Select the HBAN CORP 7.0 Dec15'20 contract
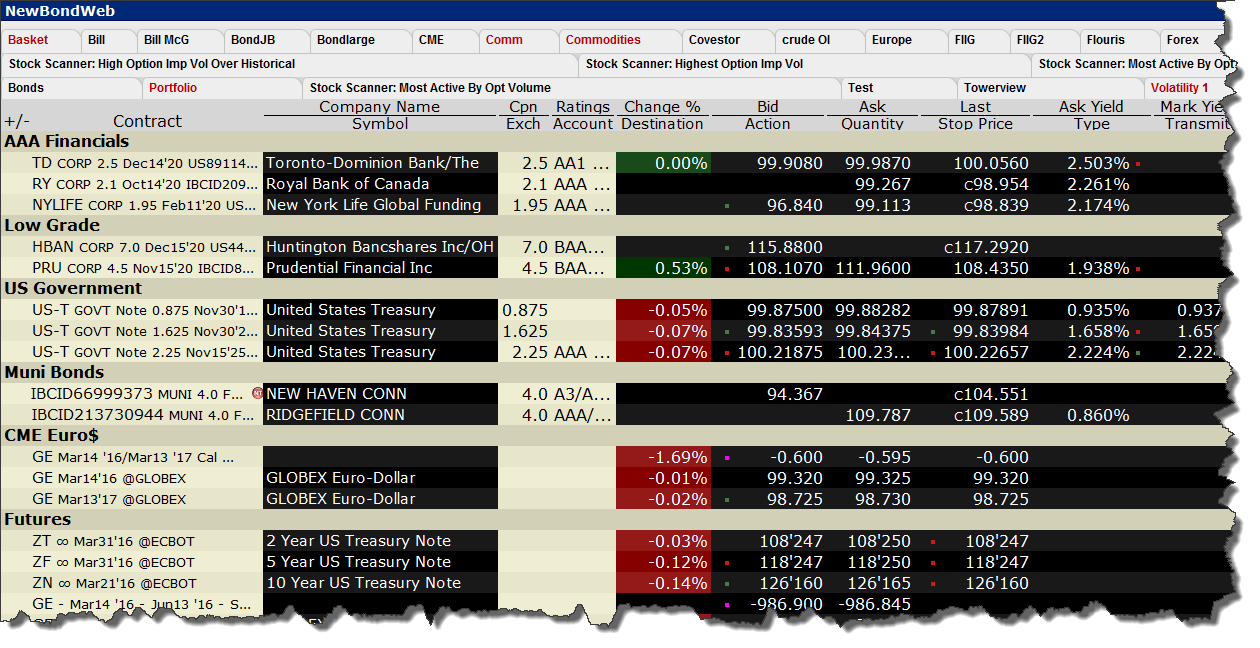Image resolution: width=1260 pixels, height=648 pixels. (145, 247)
